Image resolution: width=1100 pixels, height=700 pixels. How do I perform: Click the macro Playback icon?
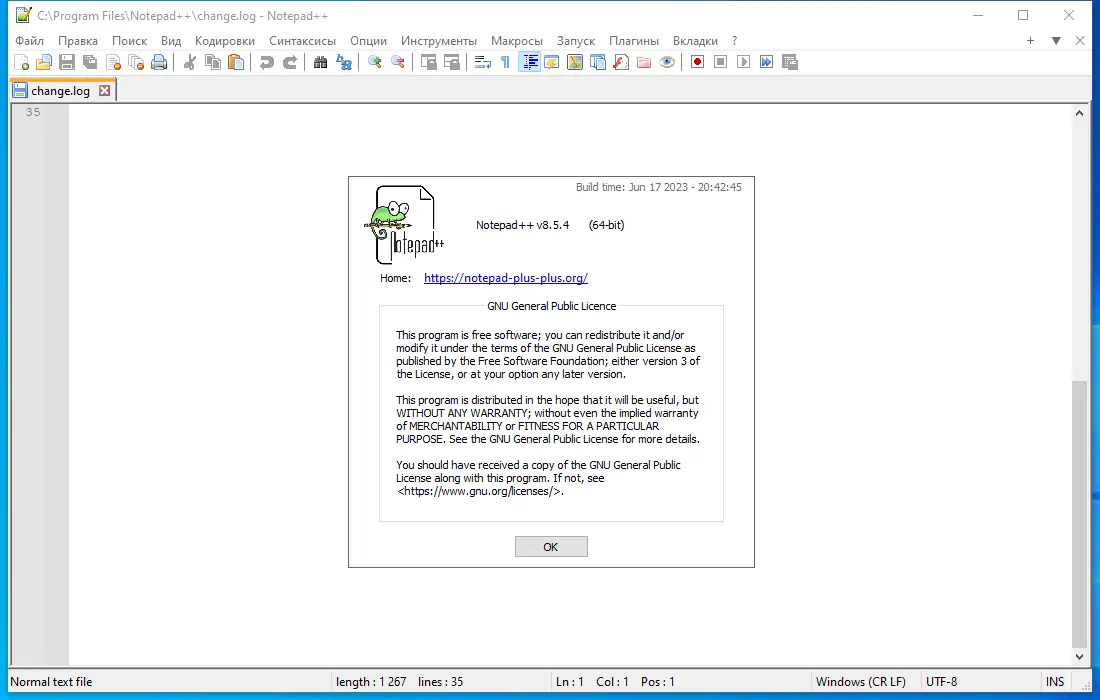pyautogui.click(x=744, y=62)
